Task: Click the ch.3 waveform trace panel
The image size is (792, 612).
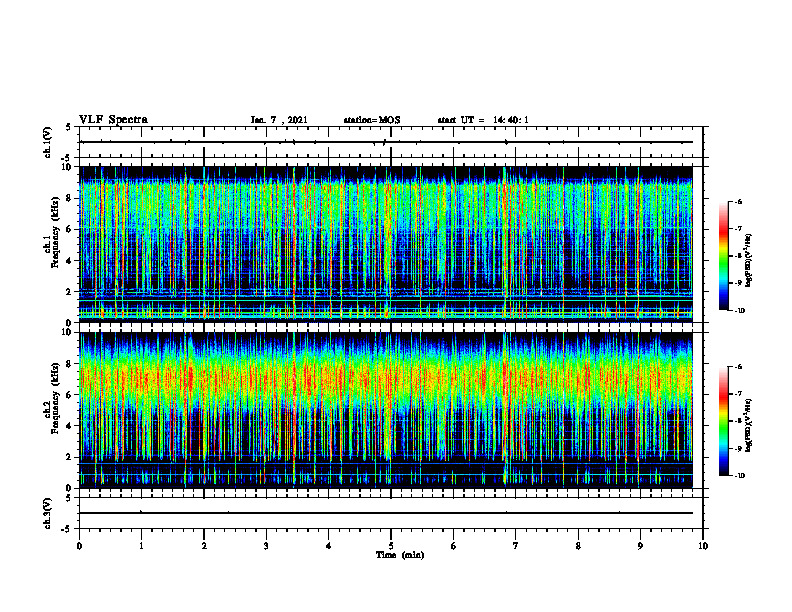Action: (391, 513)
